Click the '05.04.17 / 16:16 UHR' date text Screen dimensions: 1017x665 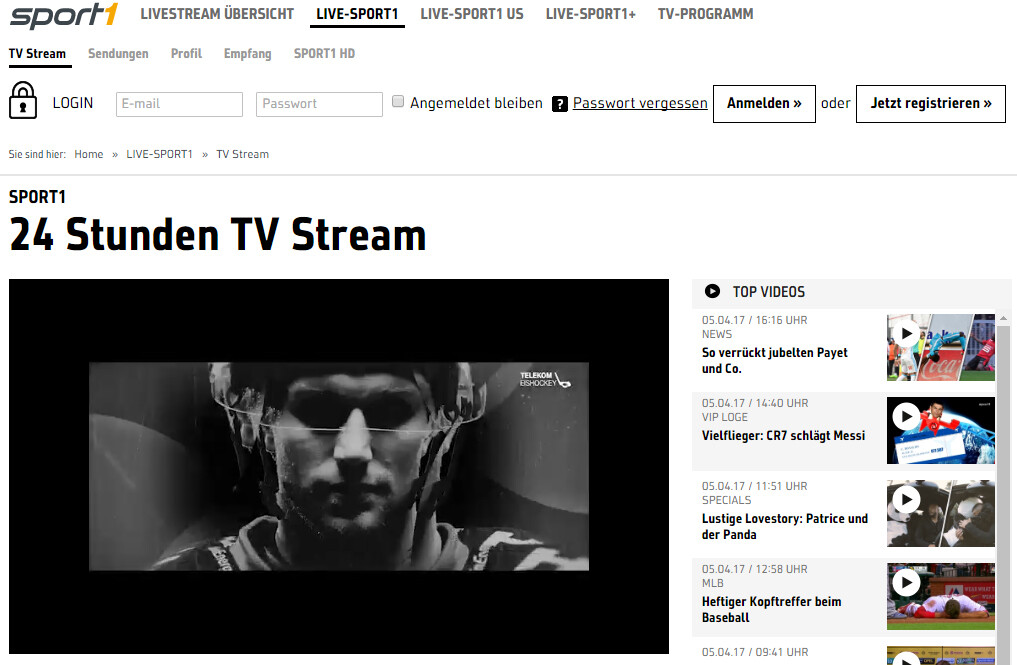[754, 320]
